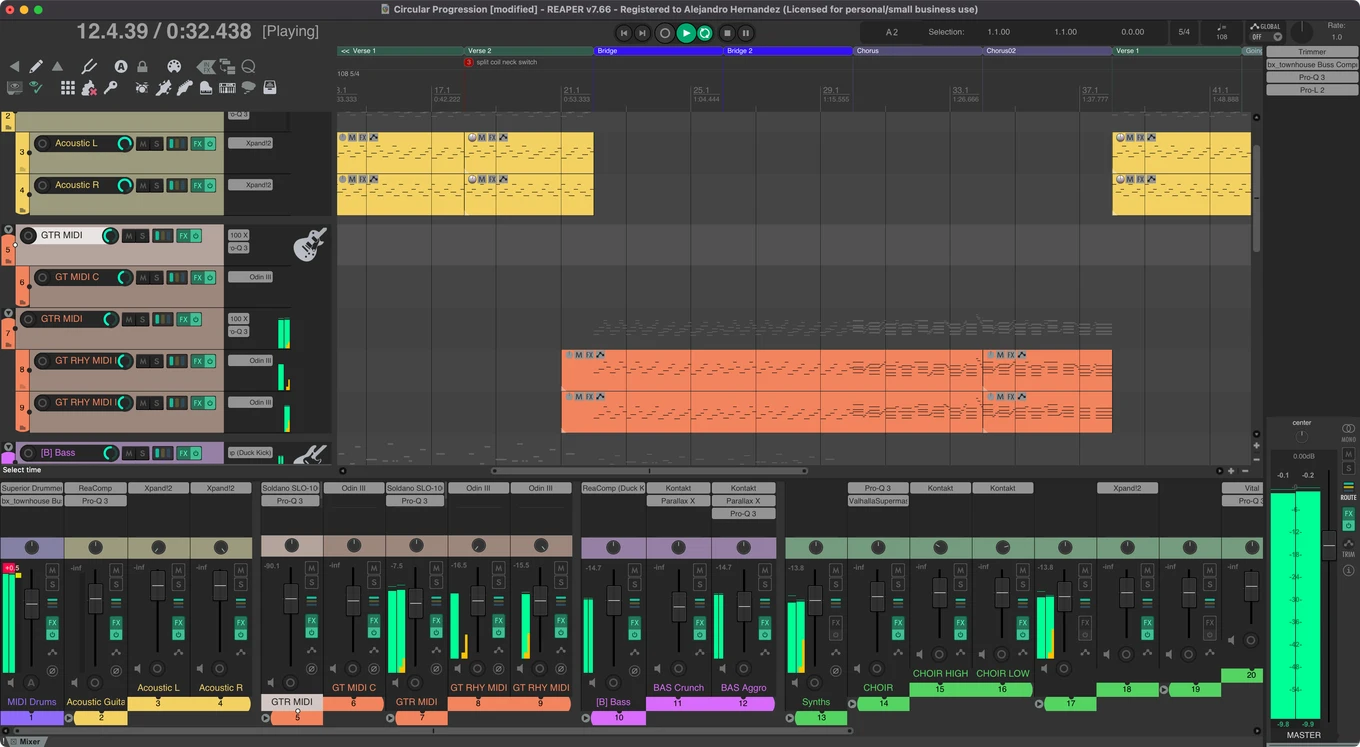Open the drum kit toolbar icon
The image size is (1360, 747).
[x=142, y=88]
